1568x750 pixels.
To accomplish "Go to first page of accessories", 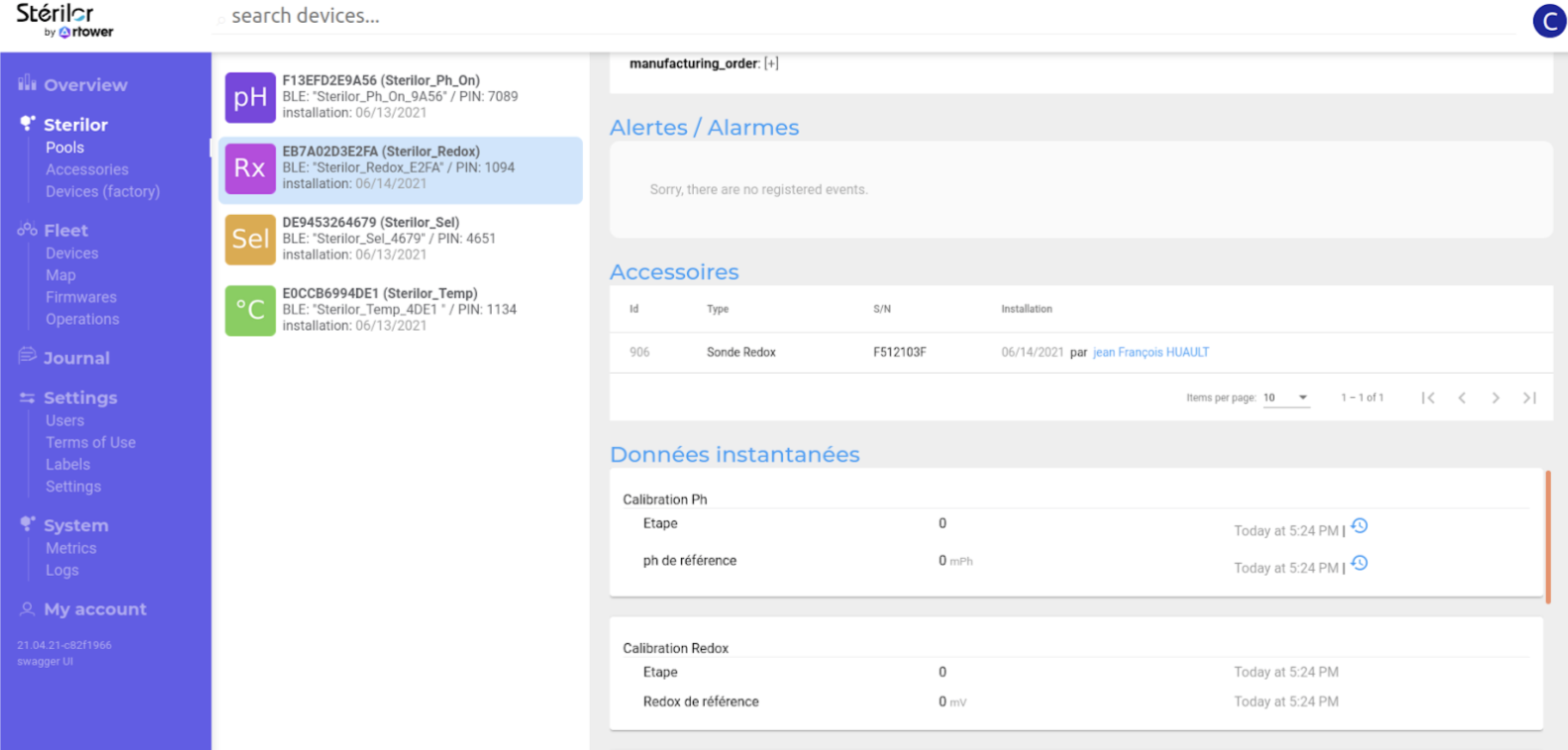I will (1427, 398).
